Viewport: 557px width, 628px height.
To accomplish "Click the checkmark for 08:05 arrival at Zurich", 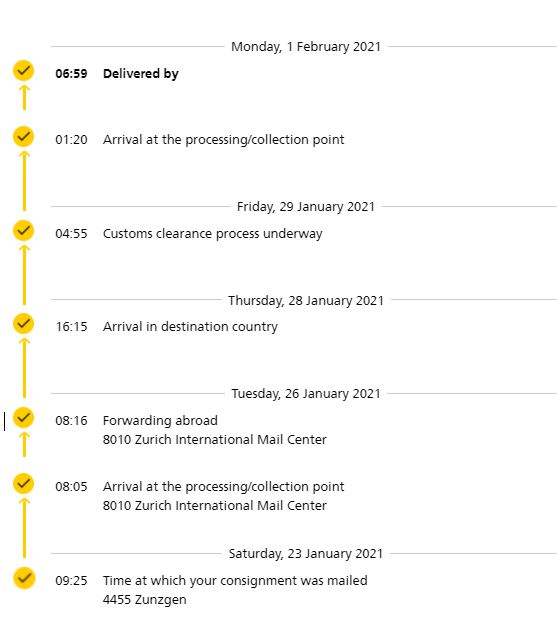I will (24, 484).
